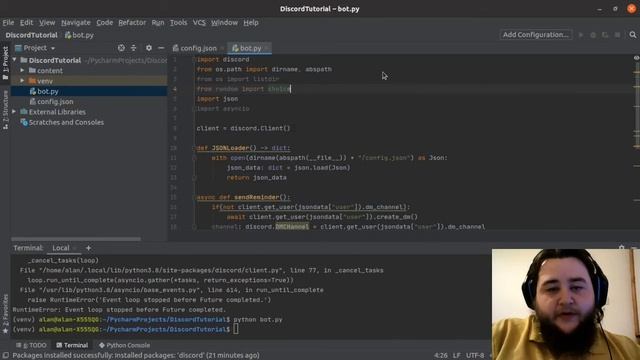
Task: Open the Edit menu
Action: tap(27, 22)
